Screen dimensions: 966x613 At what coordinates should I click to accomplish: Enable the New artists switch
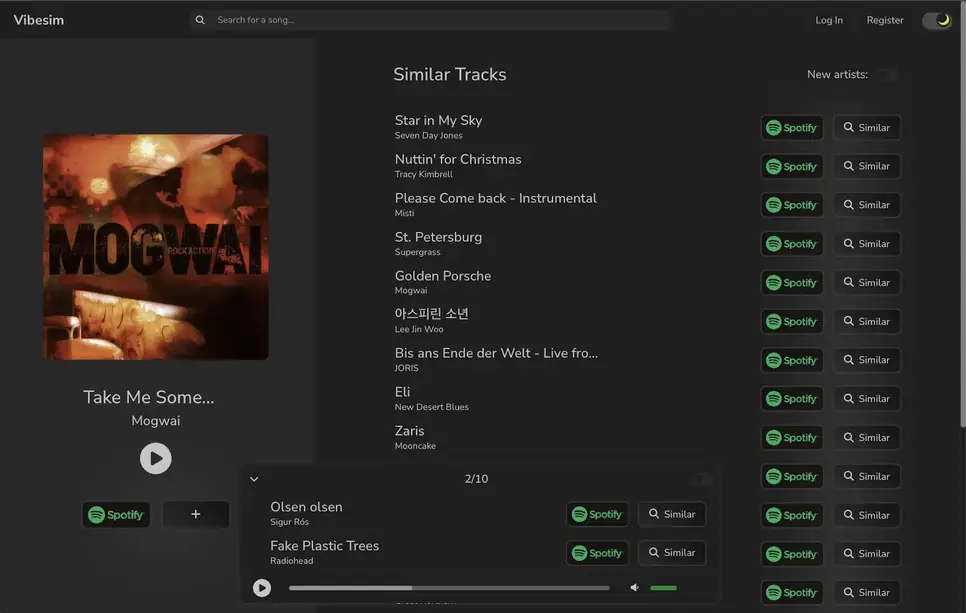tap(888, 75)
